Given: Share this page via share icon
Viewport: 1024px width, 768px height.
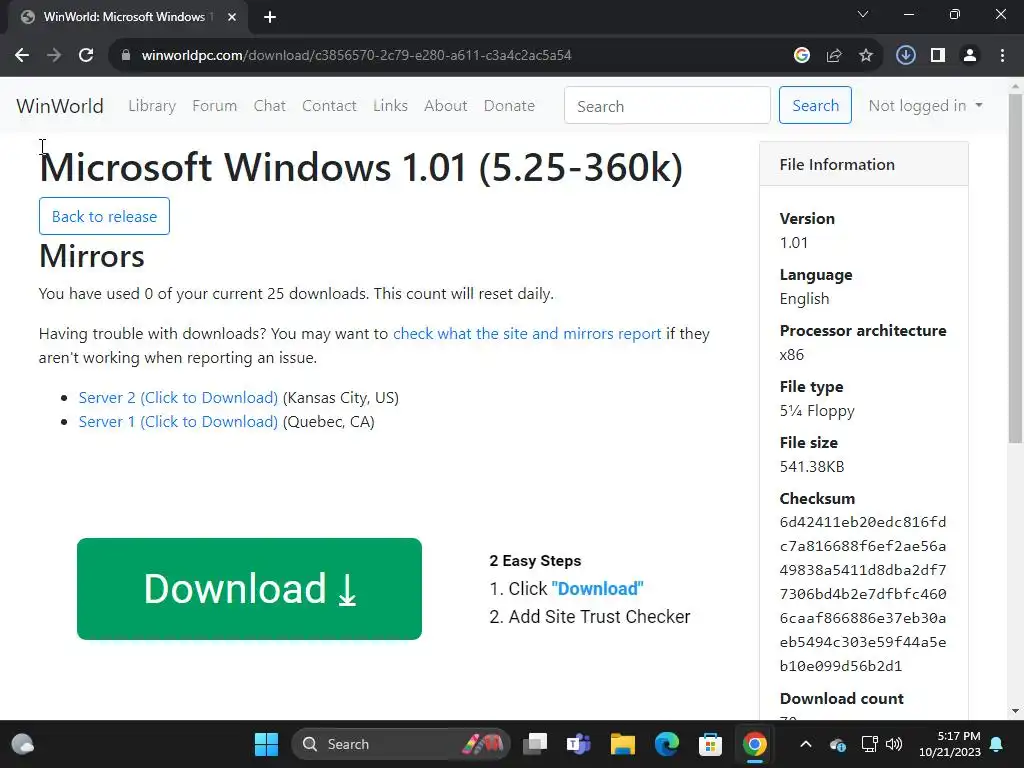Looking at the screenshot, I should pos(834,56).
